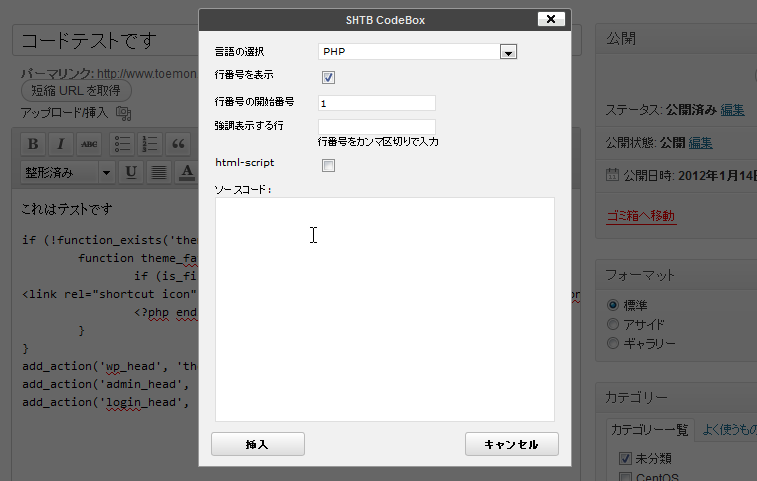
Task: Close the SHTB CodeBox dialog
Action: tap(551, 19)
